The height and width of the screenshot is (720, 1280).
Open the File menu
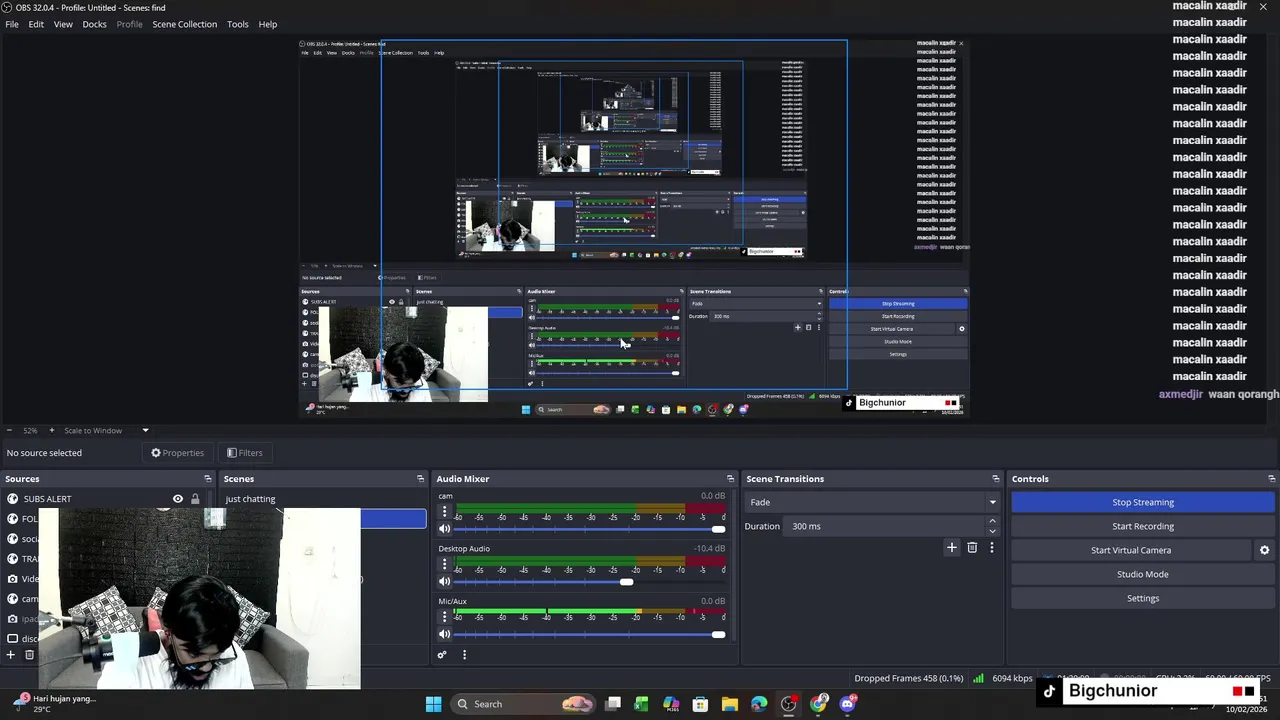pos(12,24)
